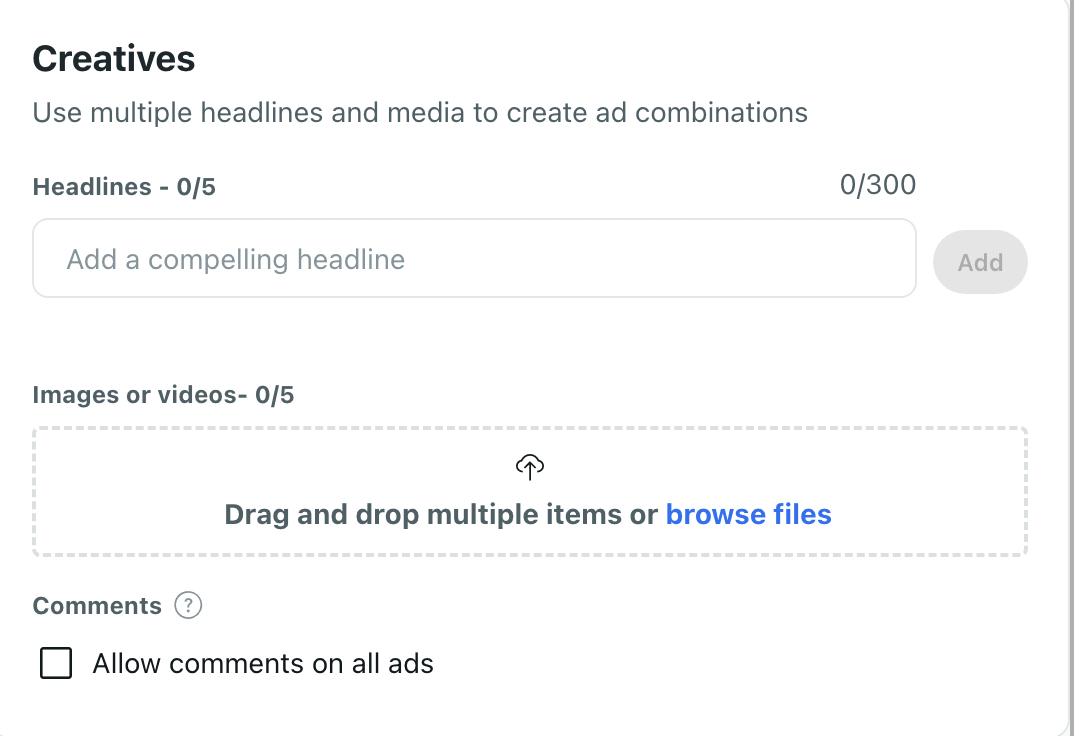Click the 'Images or videos- 0/5' label
This screenshot has width=1074, height=736.
point(163,395)
